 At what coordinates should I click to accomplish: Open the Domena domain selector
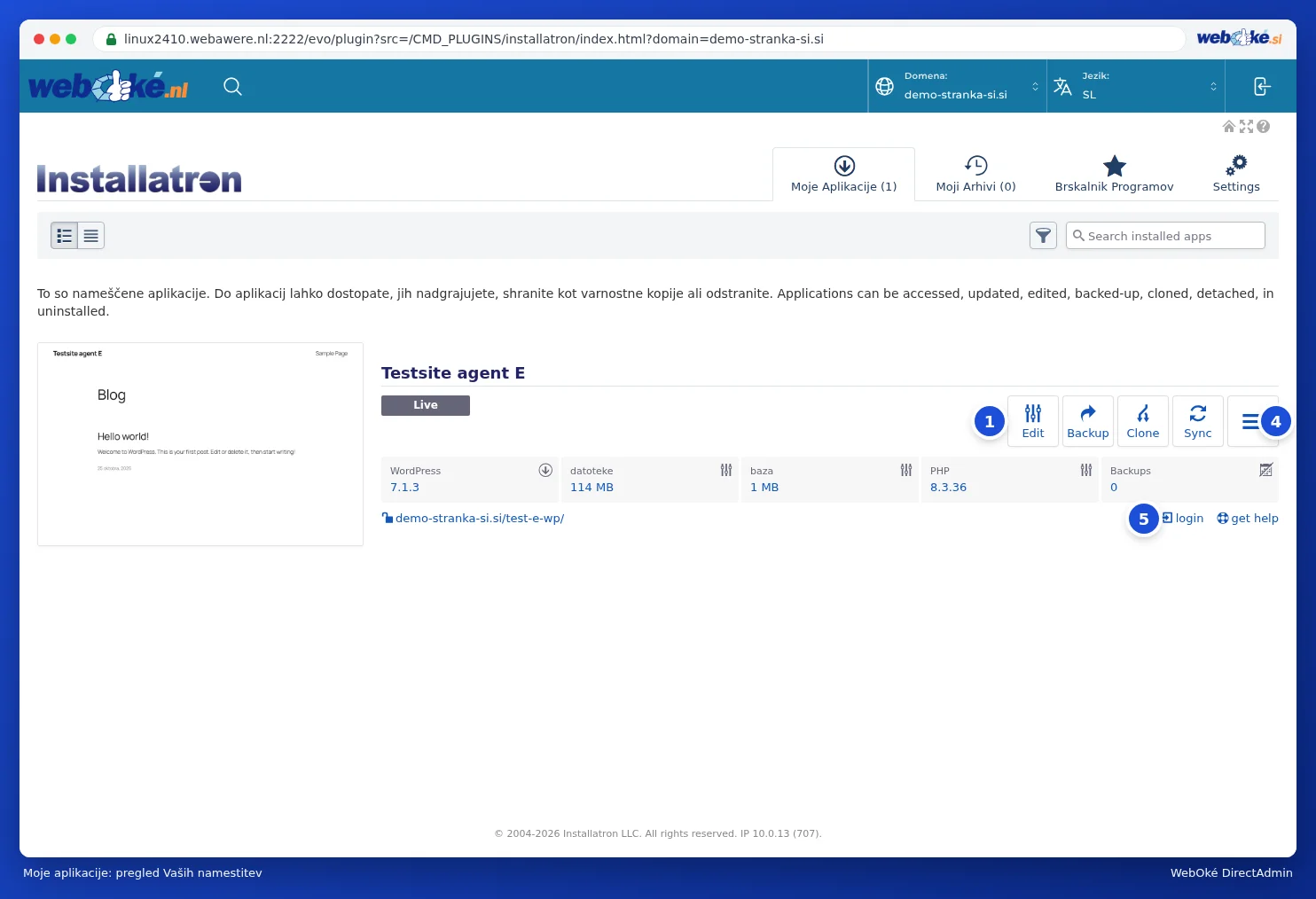click(x=958, y=86)
